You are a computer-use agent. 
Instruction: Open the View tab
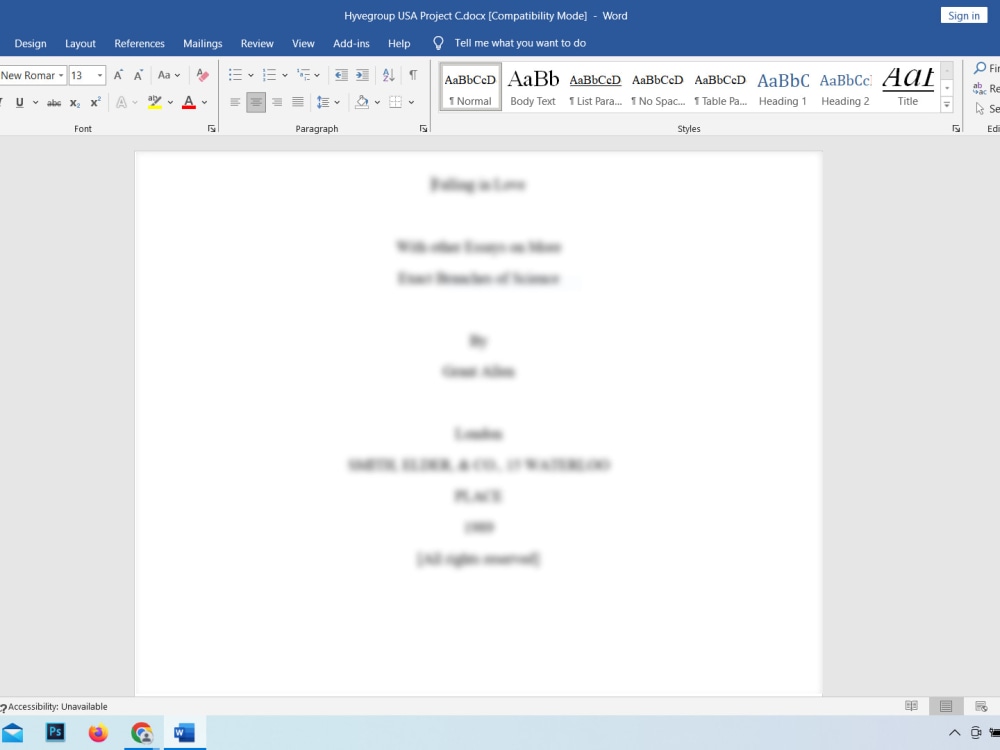(x=303, y=43)
